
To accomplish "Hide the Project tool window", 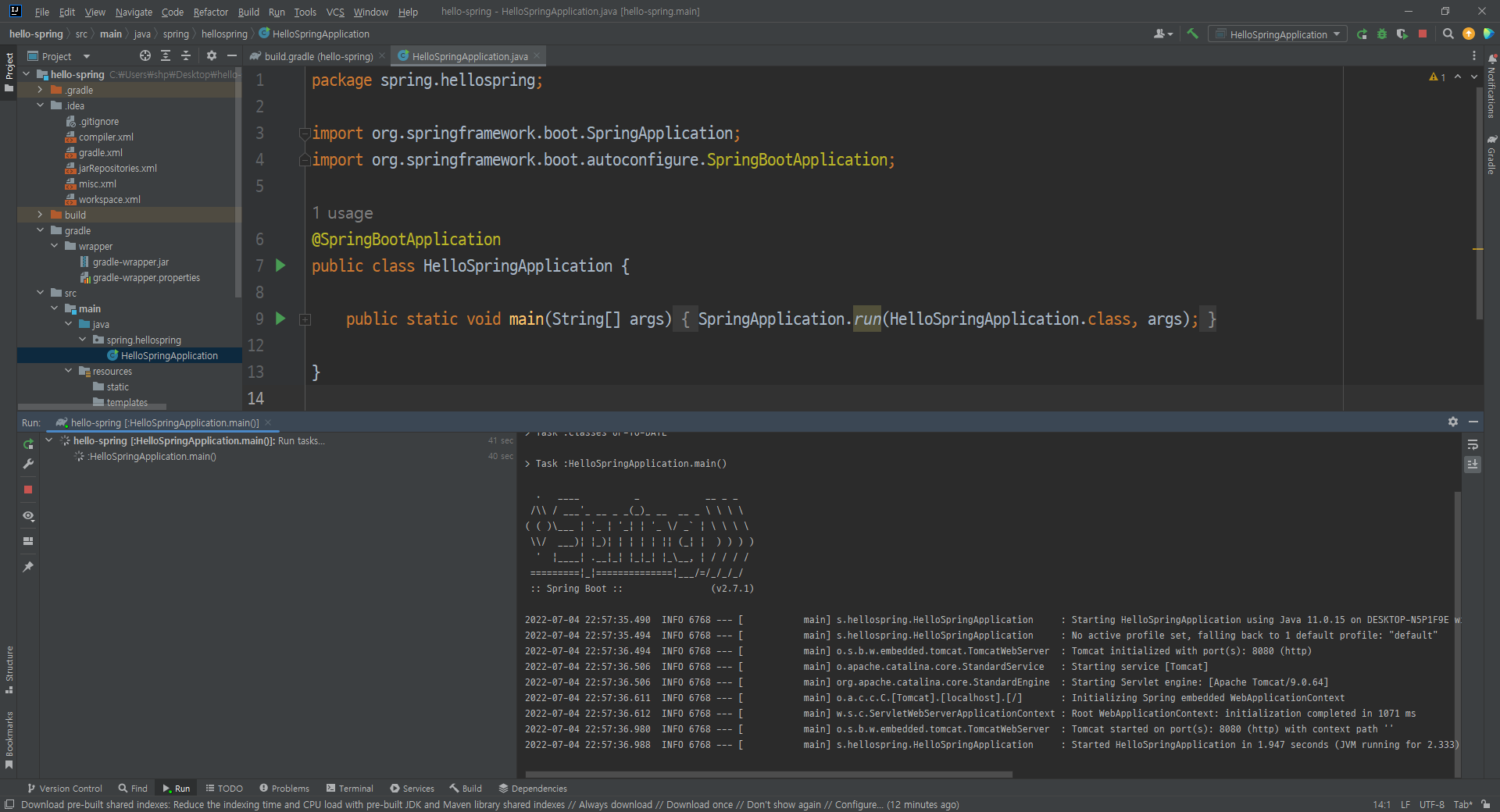I will (x=232, y=55).
